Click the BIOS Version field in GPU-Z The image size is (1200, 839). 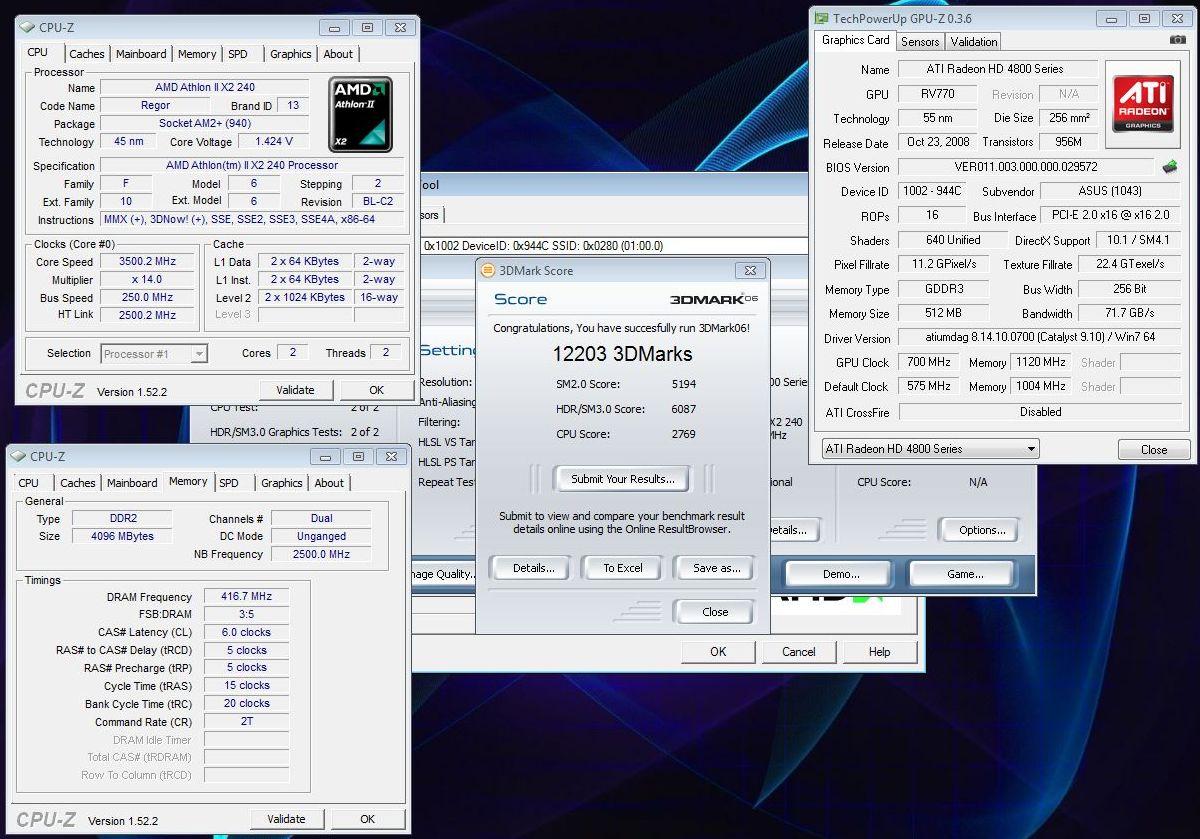(x=1026, y=167)
